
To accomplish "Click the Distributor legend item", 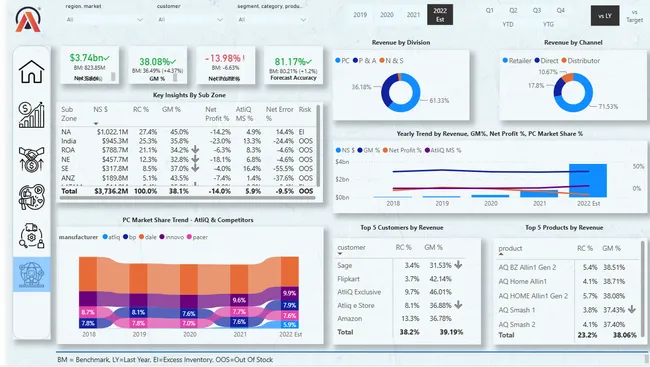I will (x=580, y=61).
